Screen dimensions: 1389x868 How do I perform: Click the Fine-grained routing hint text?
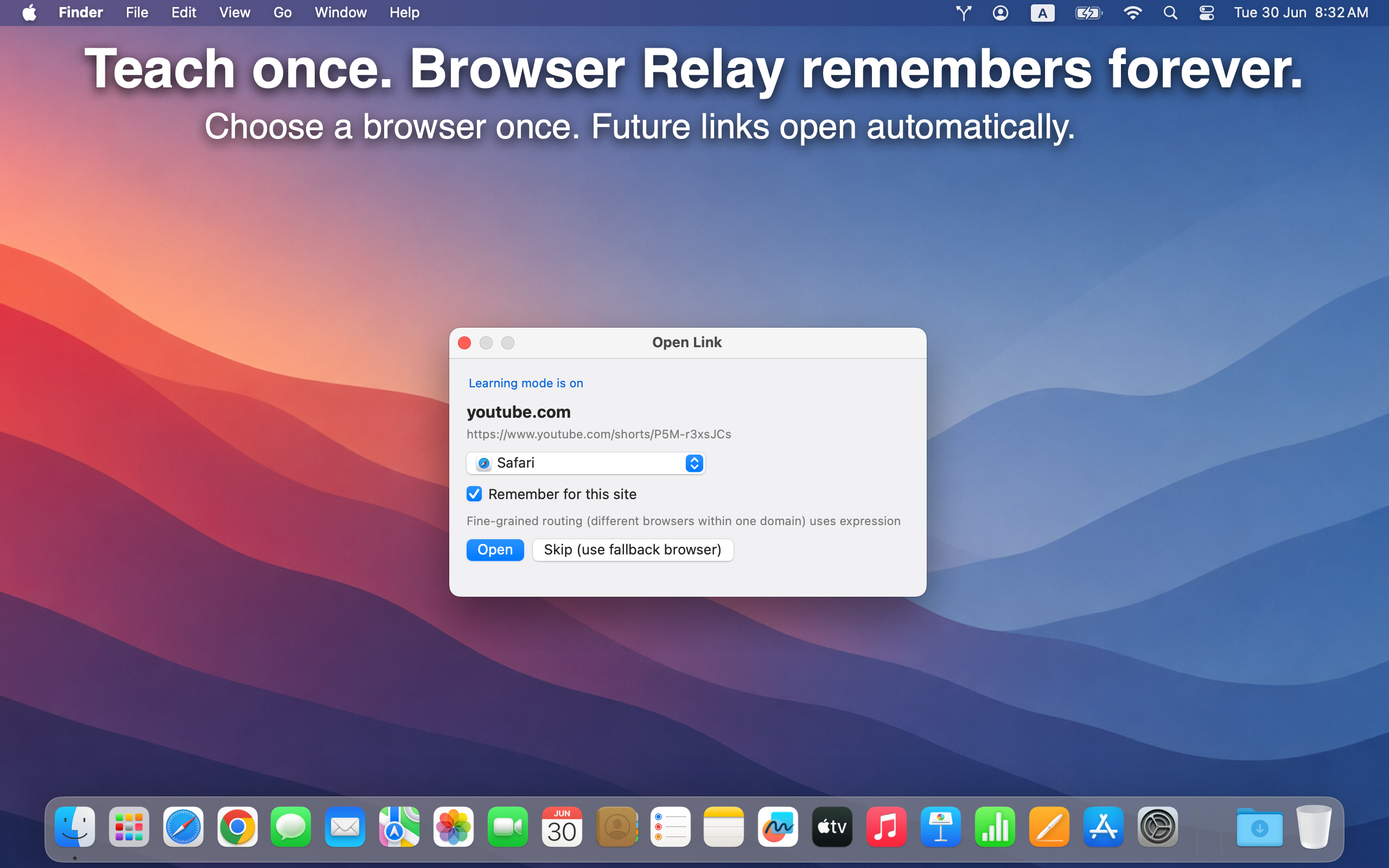(x=683, y=521)
